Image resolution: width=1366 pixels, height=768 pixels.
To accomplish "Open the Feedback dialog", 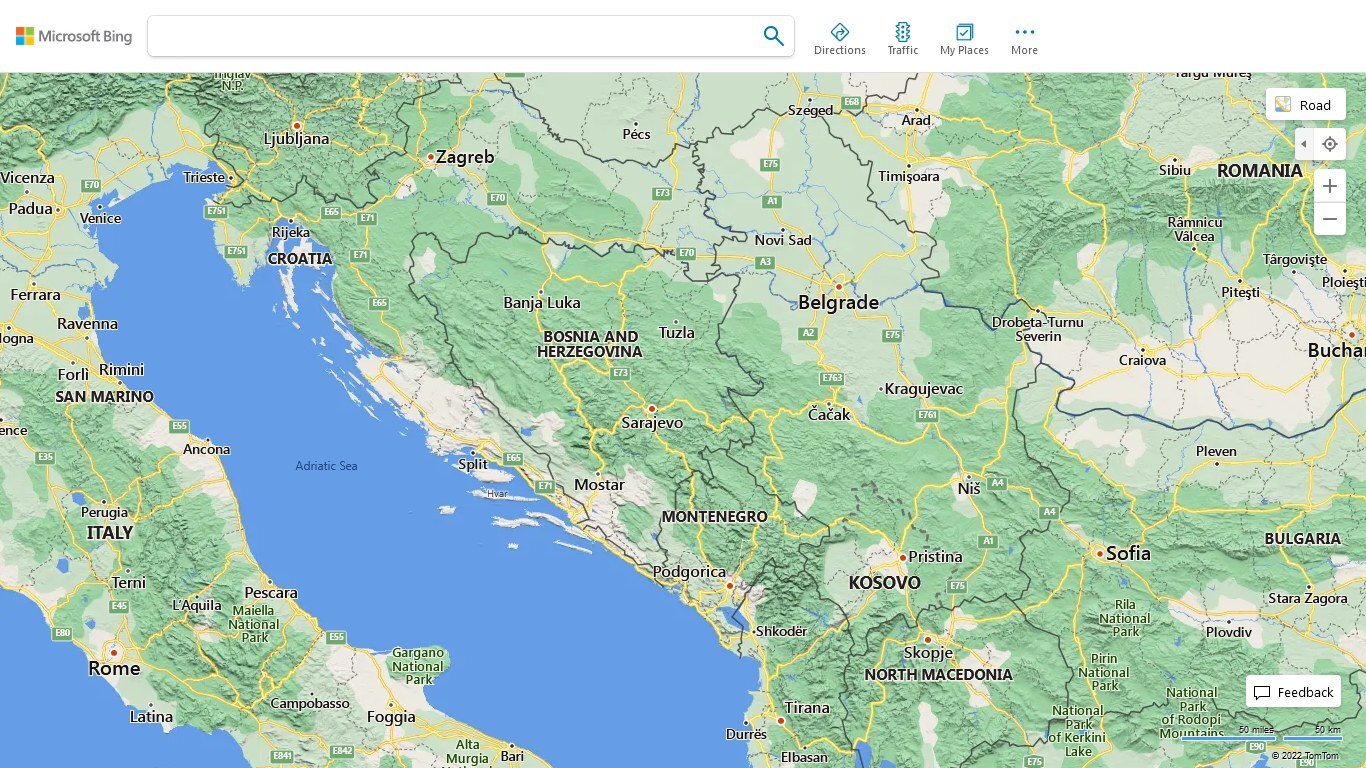I will point(1293,692).
